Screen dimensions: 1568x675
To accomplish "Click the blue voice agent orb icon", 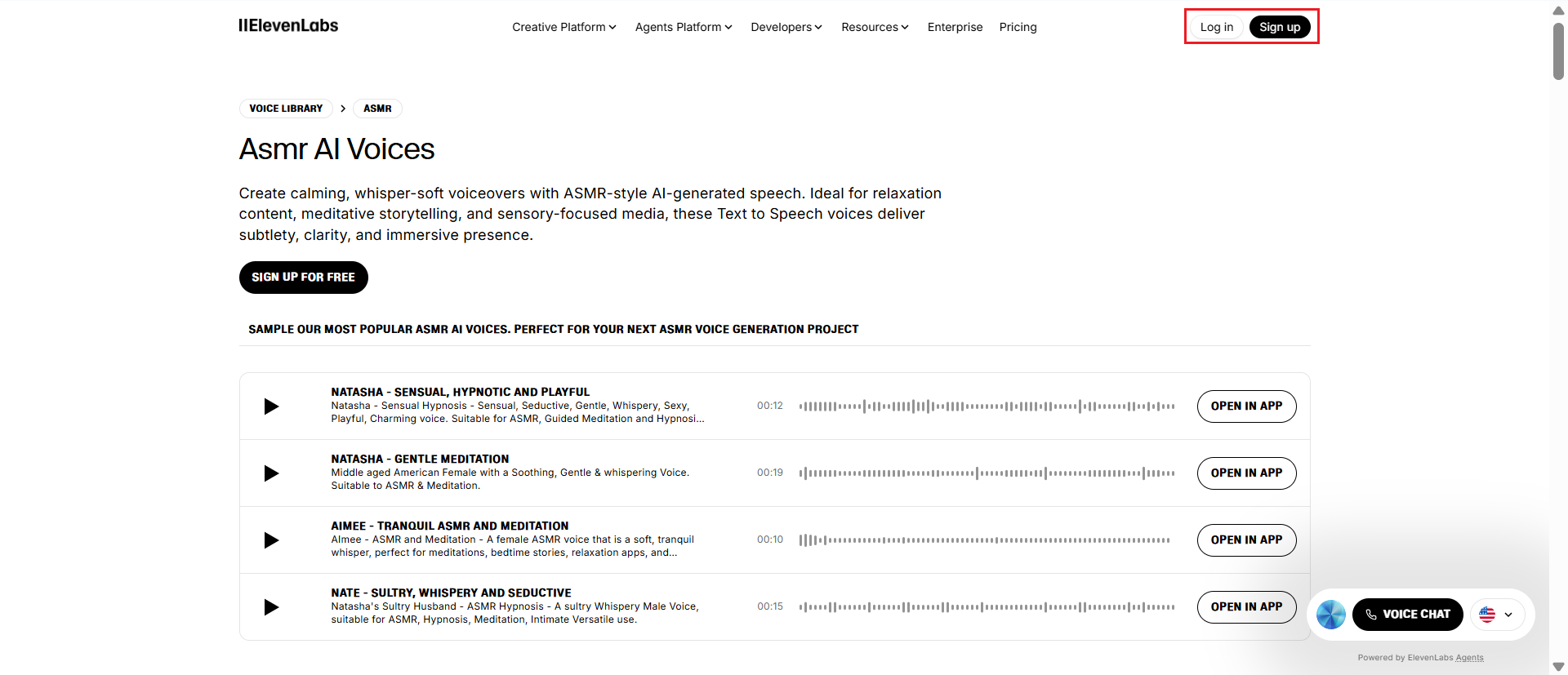I will coord(1330,615).
